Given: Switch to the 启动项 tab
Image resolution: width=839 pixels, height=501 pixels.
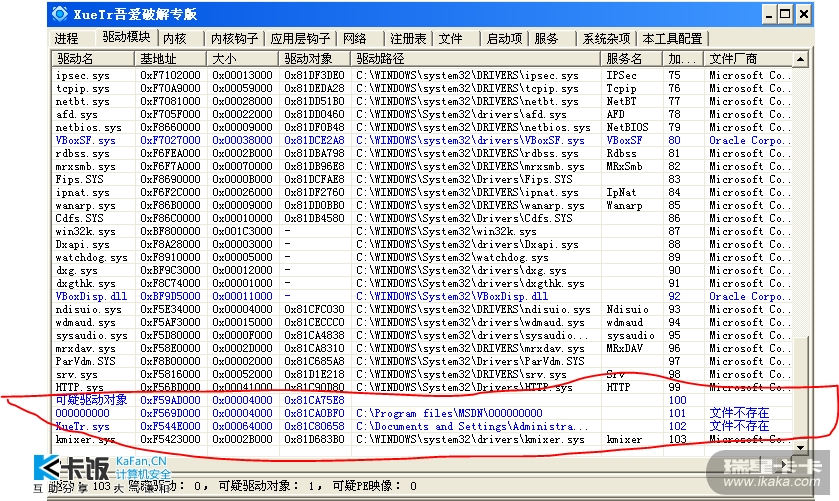Looking at the screenshot, I should click(x=504, y=39).
